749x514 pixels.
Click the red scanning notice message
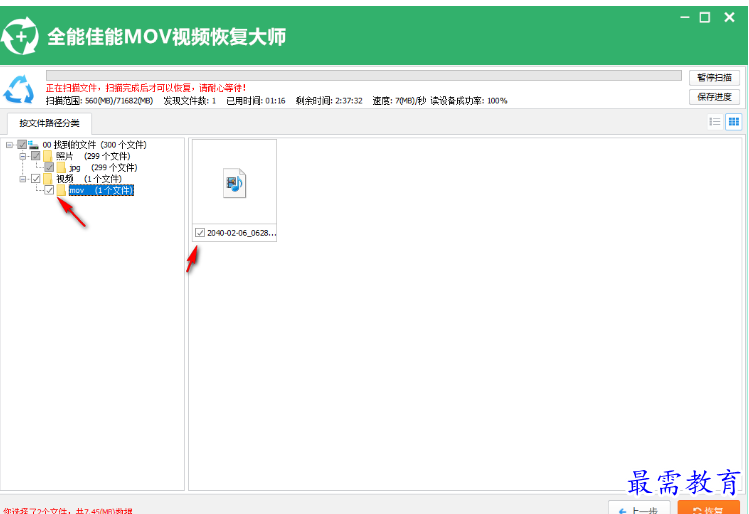point(146,88)
